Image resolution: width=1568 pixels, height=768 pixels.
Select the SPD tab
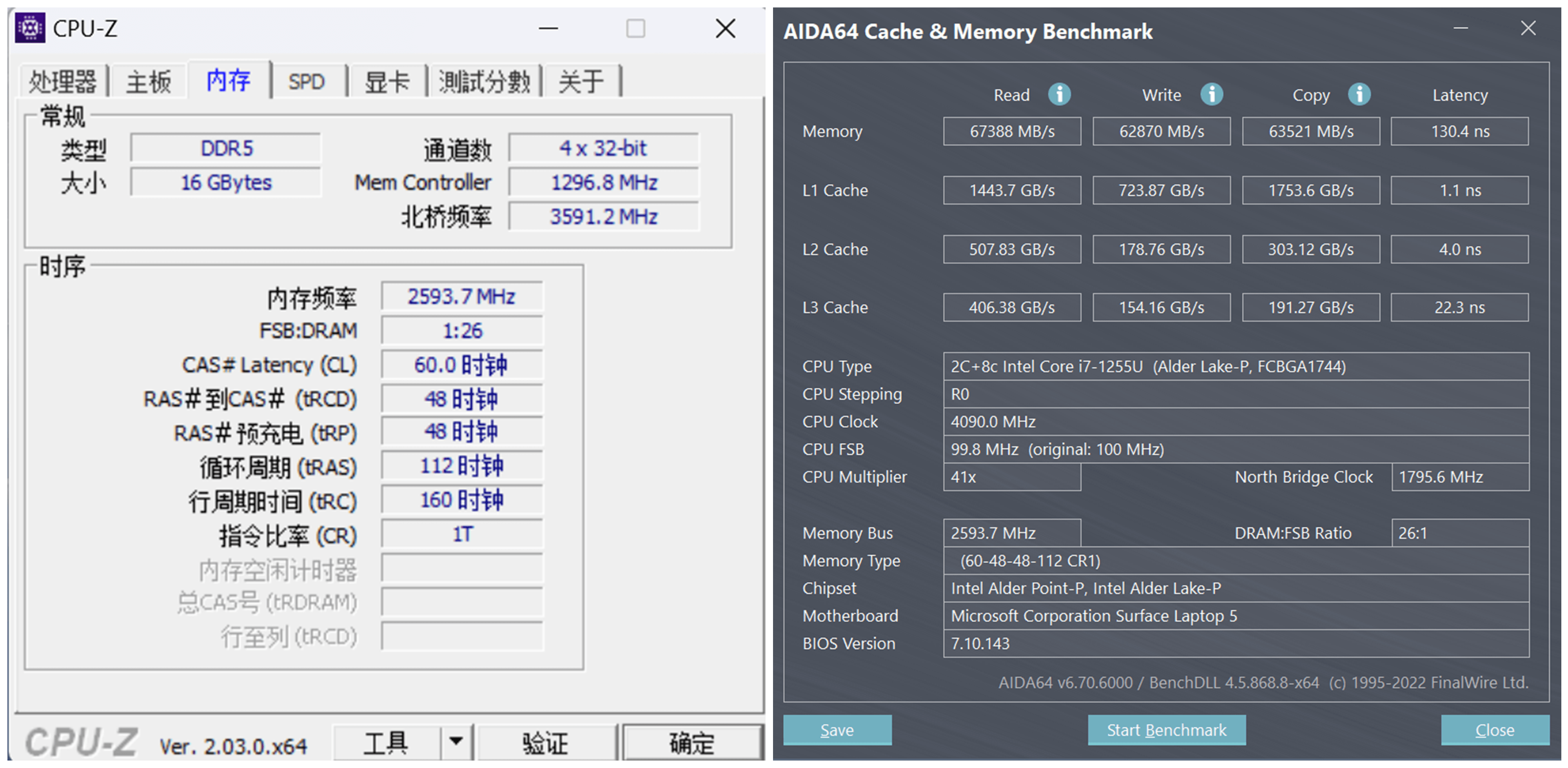tap(306, 82)
